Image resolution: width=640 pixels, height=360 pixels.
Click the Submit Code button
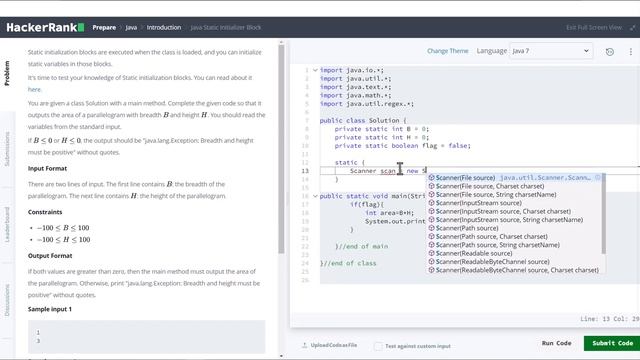612,343
